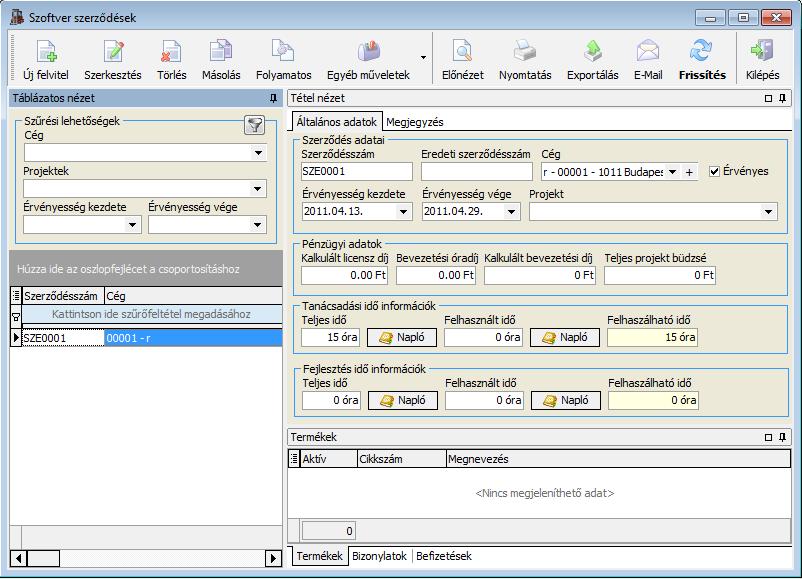Open contract Érvényesség vége date picker
This screenshot has height=579, width=802.
511,211
